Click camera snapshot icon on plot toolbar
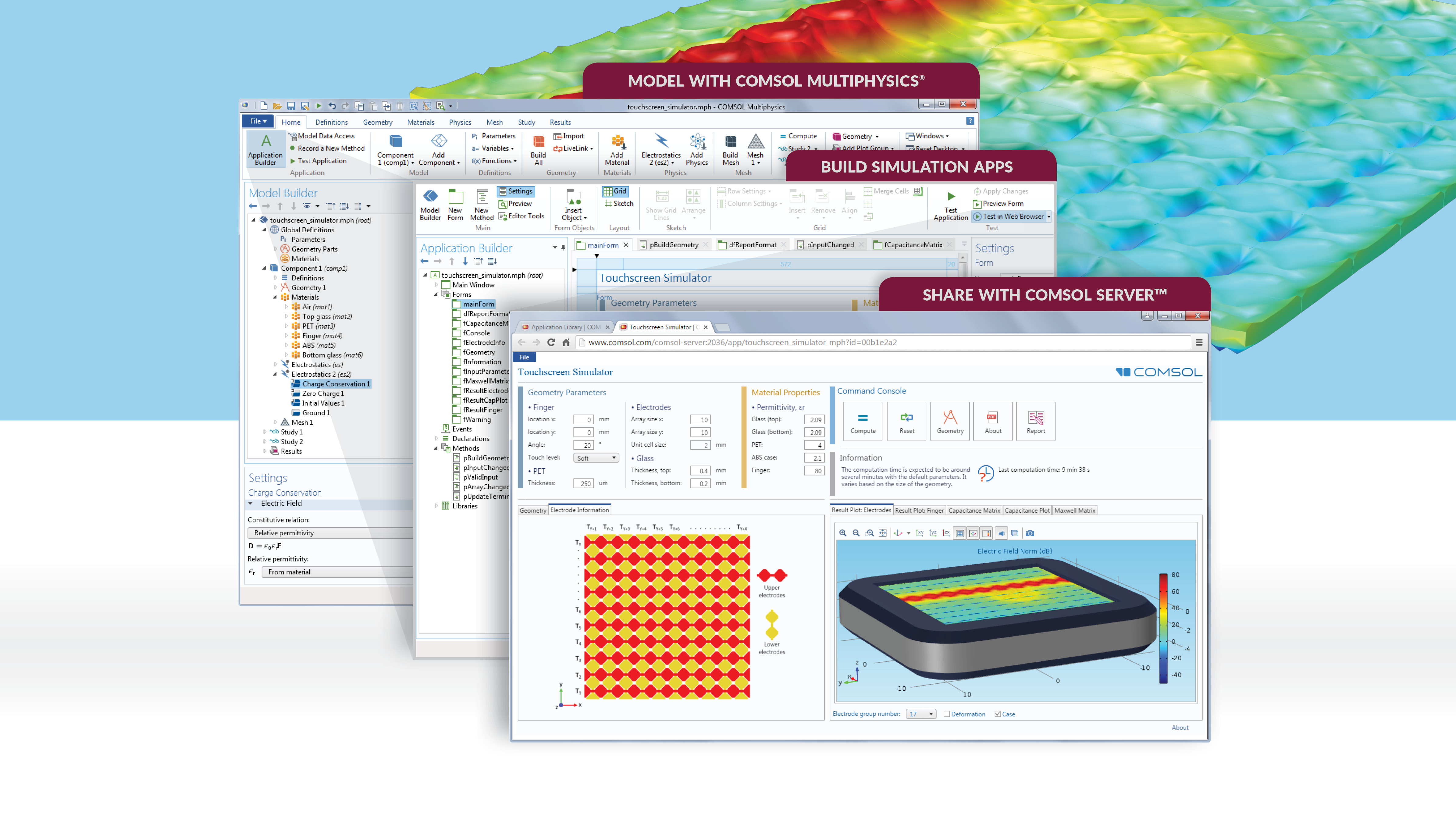1456x823 pixels. coord(1030,533)
